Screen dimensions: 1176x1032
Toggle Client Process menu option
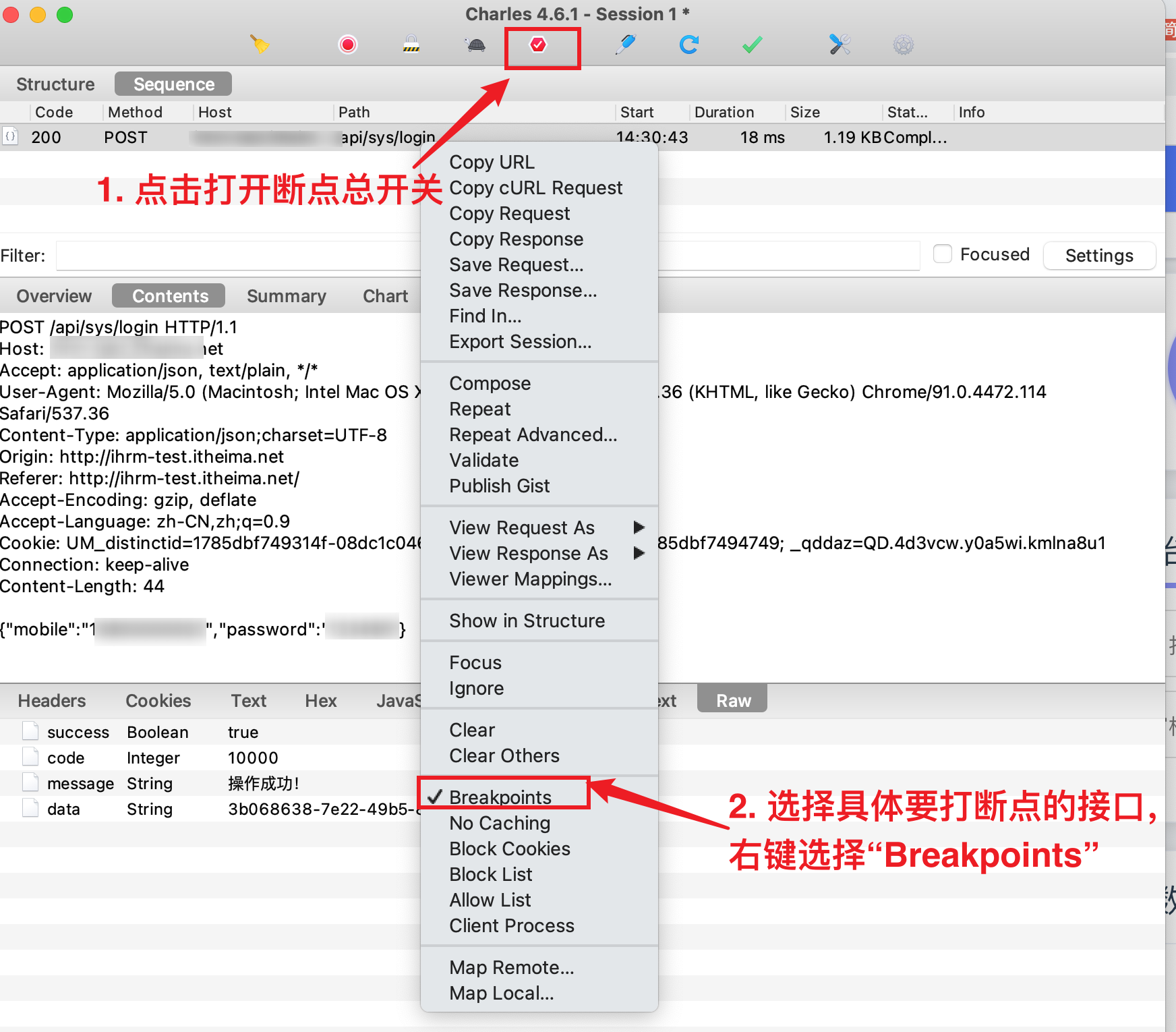click(539, 925)
